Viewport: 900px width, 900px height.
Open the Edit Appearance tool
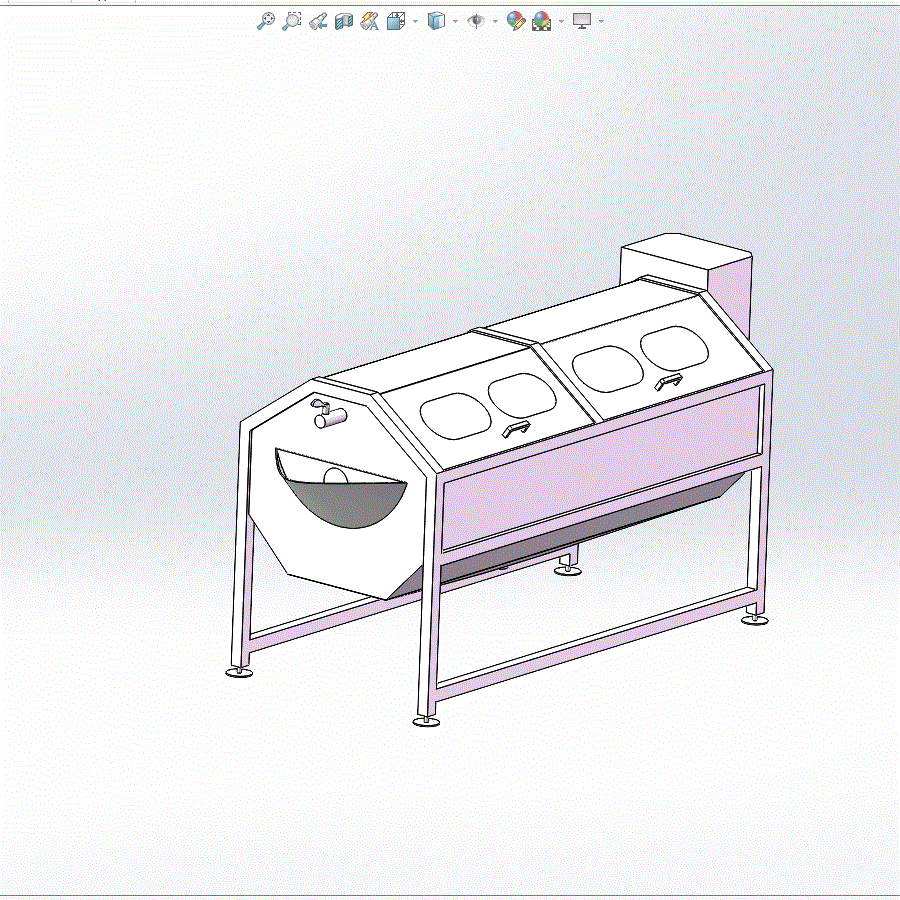(x=516, y=21)
